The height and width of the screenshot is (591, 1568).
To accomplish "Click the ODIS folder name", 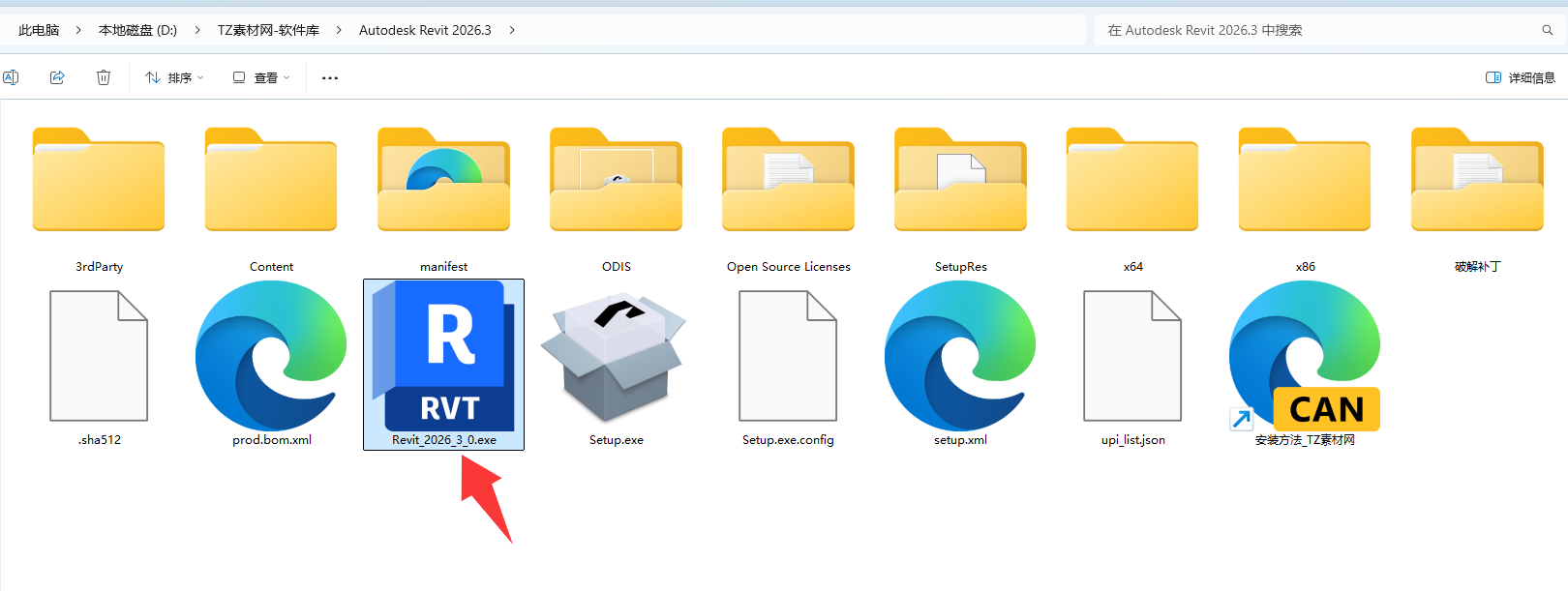I will pos(616,267).
